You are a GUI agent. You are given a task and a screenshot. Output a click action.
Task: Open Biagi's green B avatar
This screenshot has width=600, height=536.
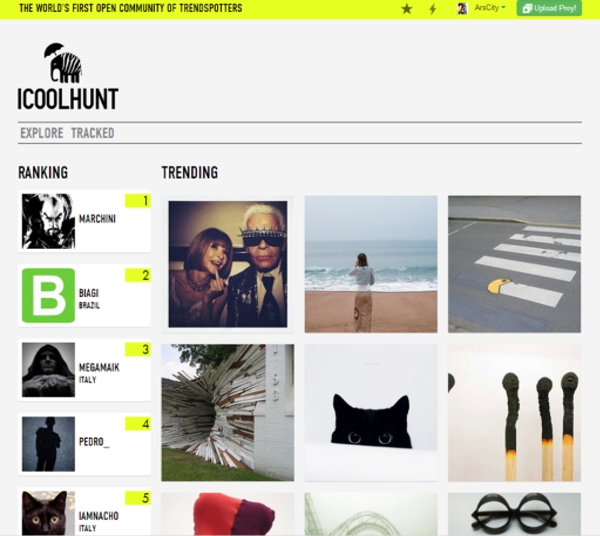[x=48, y=295]
